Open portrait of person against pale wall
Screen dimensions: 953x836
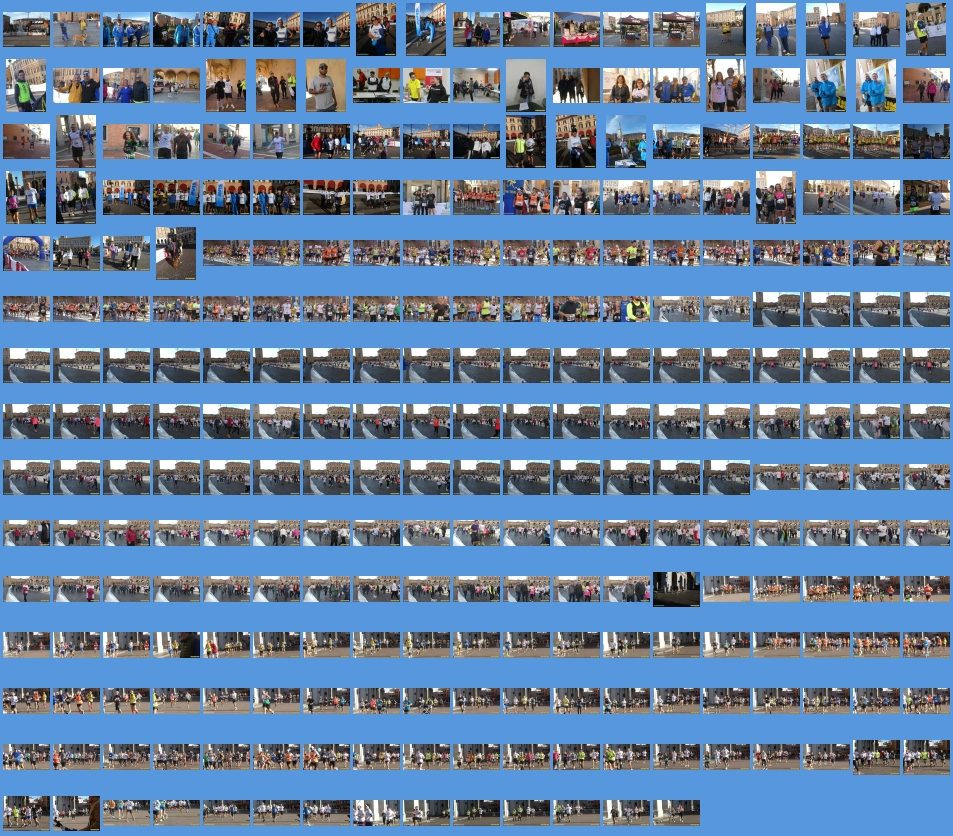click(526, 85)
